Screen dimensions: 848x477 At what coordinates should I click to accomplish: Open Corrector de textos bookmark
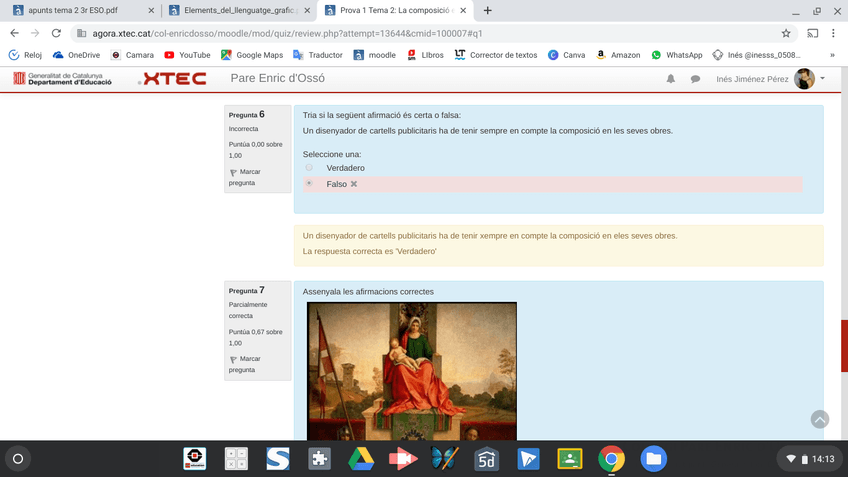tap(496, 55)
